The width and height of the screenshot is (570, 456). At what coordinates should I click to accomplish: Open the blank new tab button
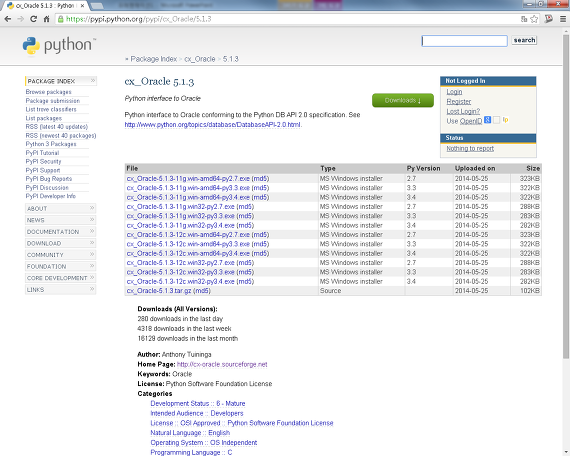click(x=96, y=6)
